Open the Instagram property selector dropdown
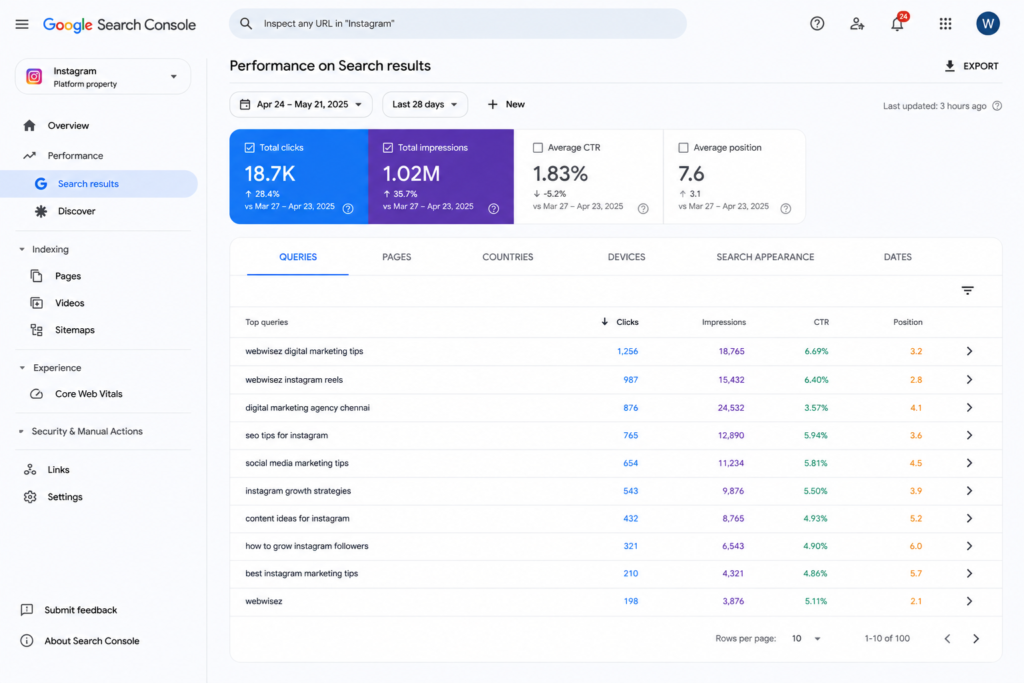Image resolution: width=1024 pixels, height=683 pixels. (103, 76)
